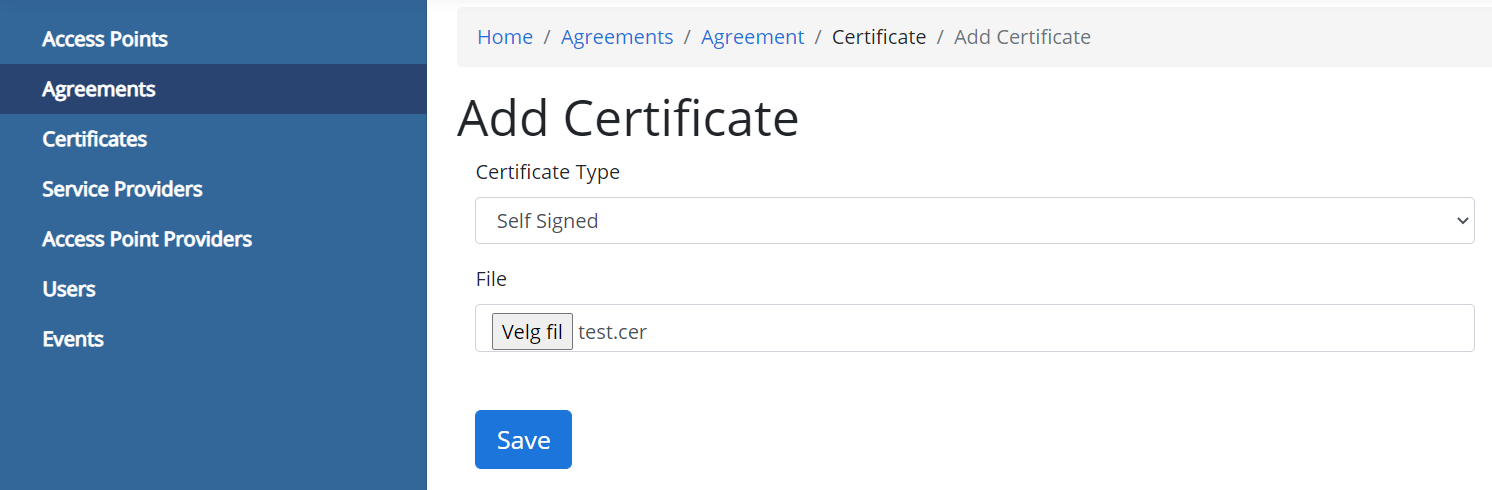Return to the Agreement breadcrumb link
This screenshot has height=490, width=1492.
(x=753, y=37)
